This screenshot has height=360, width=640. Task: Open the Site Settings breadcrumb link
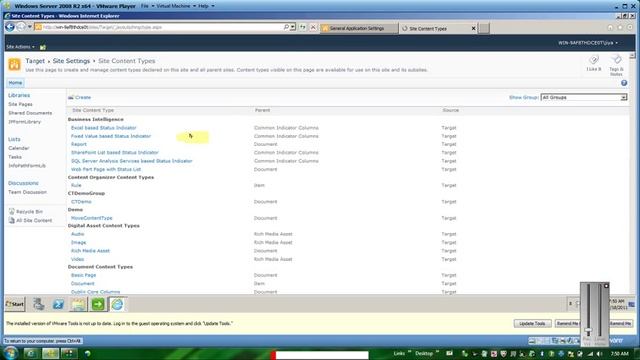pyautogui.click(x=71, y=61)
